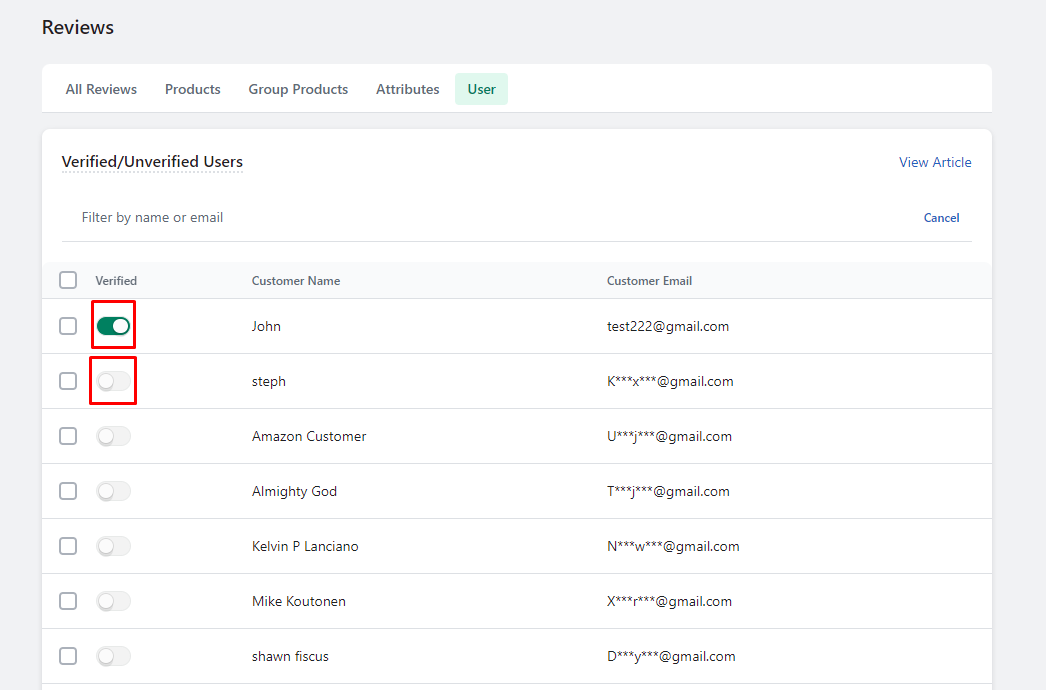Open the Products tab

(x=192, y=89)
